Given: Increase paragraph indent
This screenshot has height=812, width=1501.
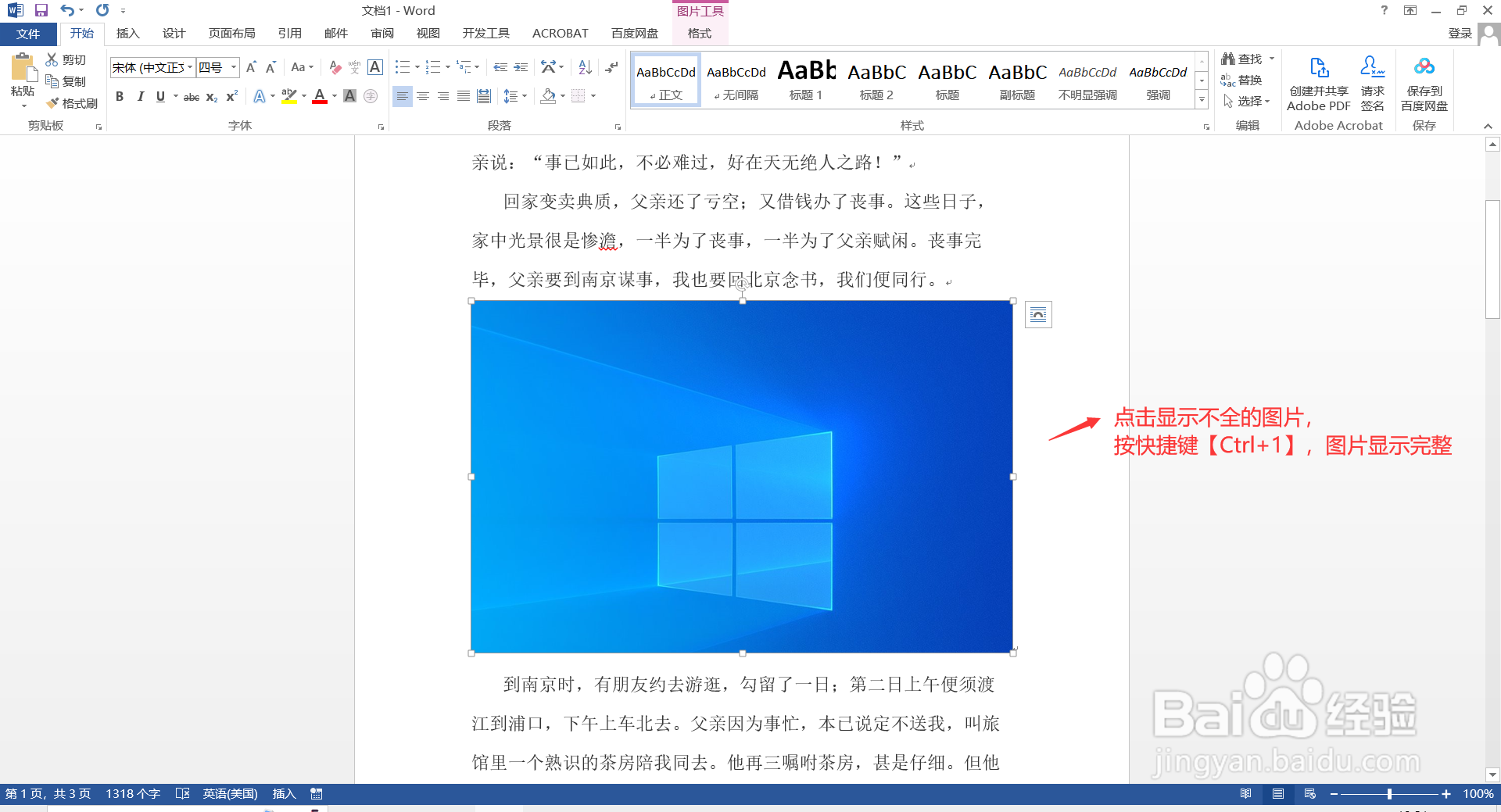Looking at the screenshot, I should click(521, 67).
